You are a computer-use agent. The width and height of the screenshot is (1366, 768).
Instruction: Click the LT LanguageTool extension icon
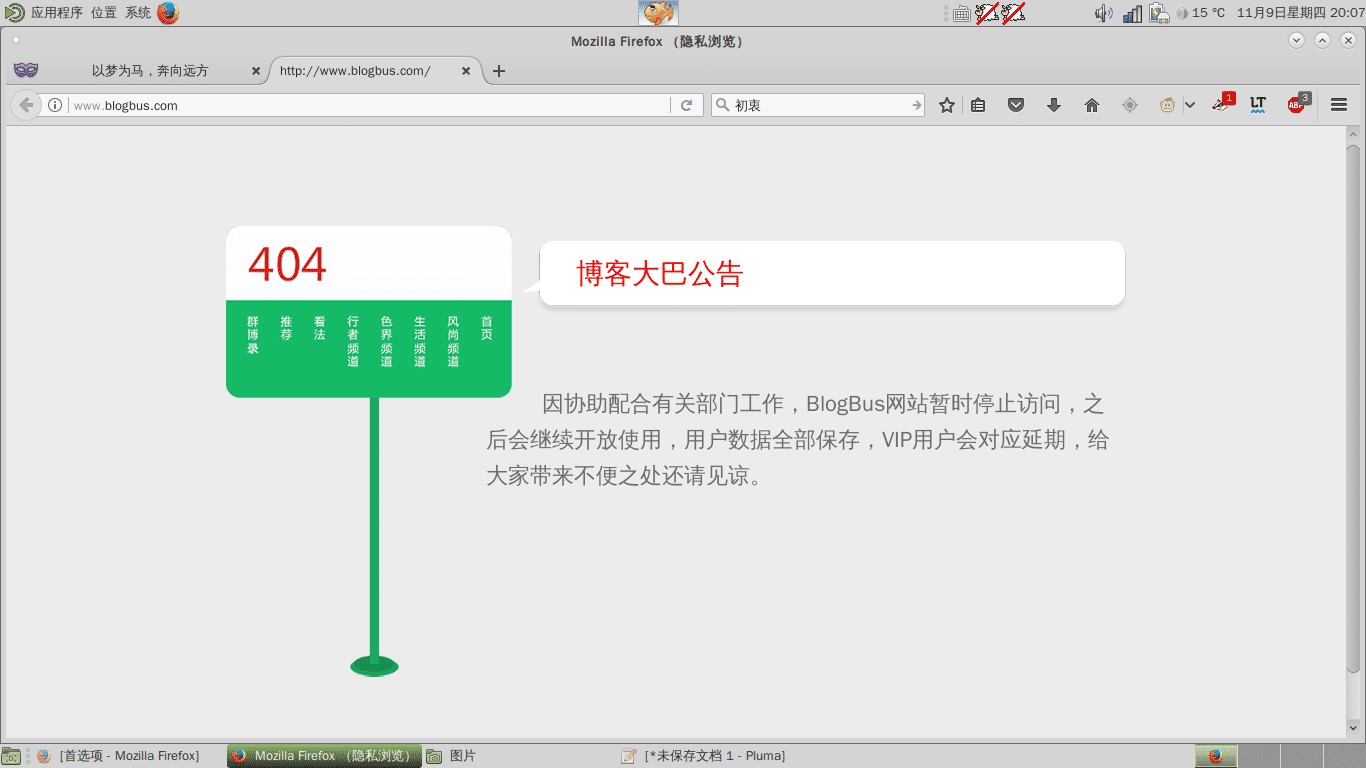[x=1258, y=105]
